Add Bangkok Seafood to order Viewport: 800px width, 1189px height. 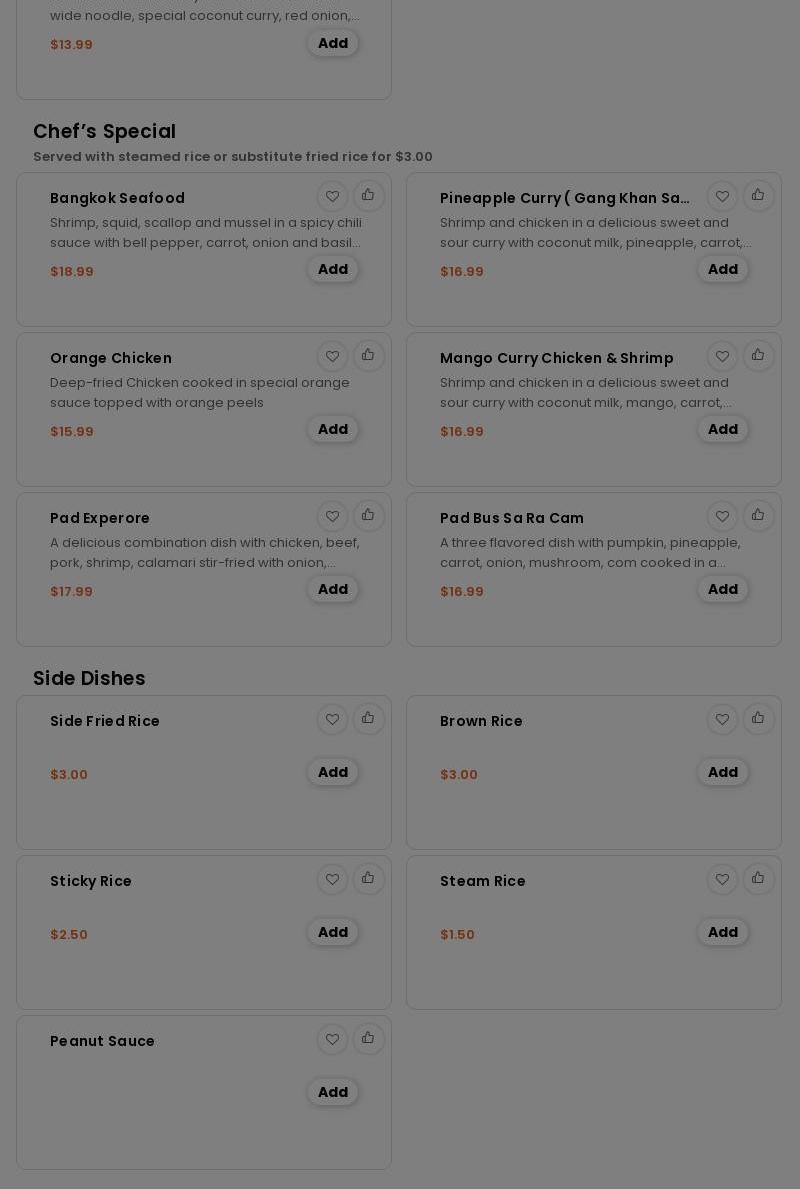[333, 269]
